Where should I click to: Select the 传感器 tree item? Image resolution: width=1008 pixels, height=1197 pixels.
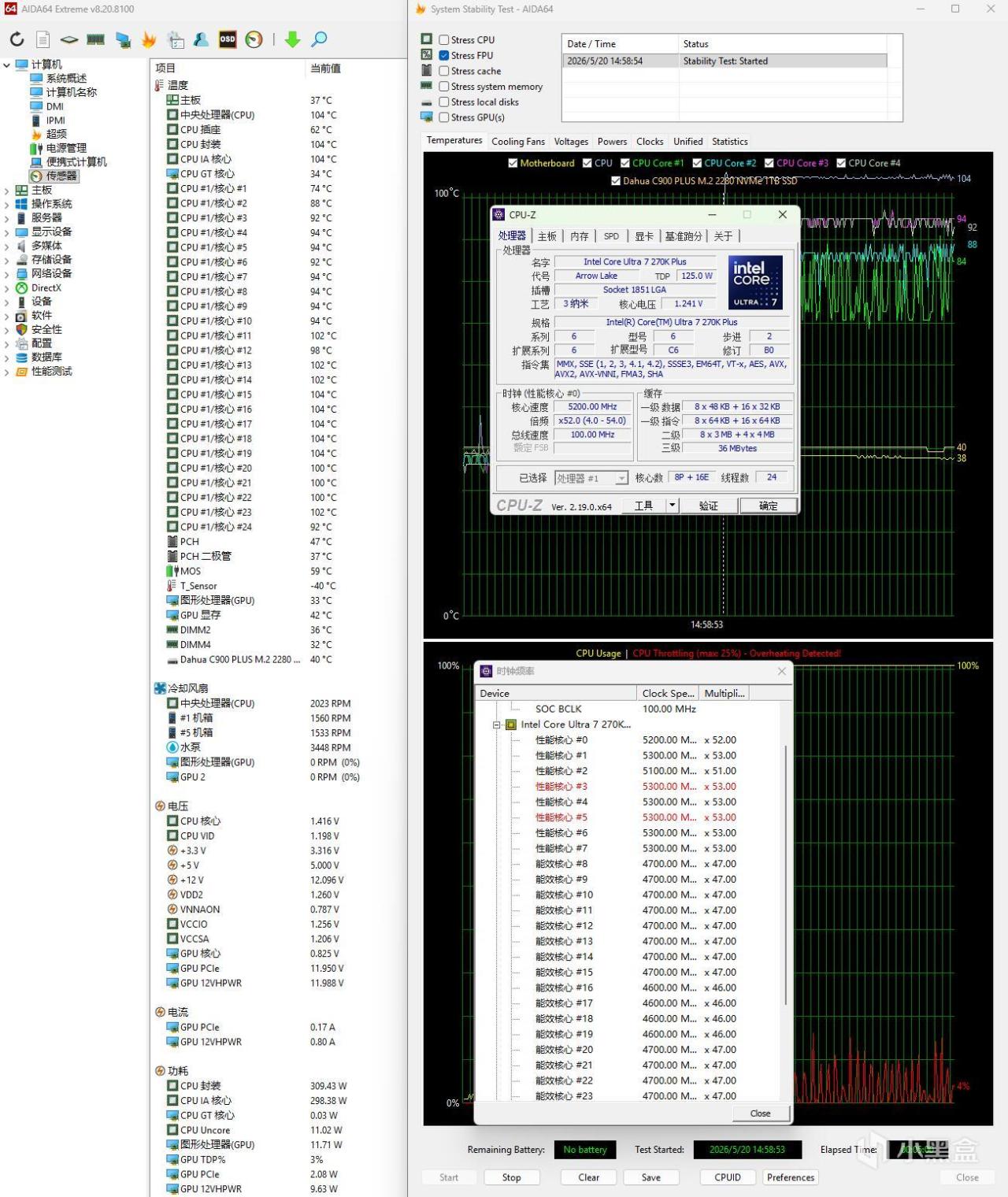(61, 176)
